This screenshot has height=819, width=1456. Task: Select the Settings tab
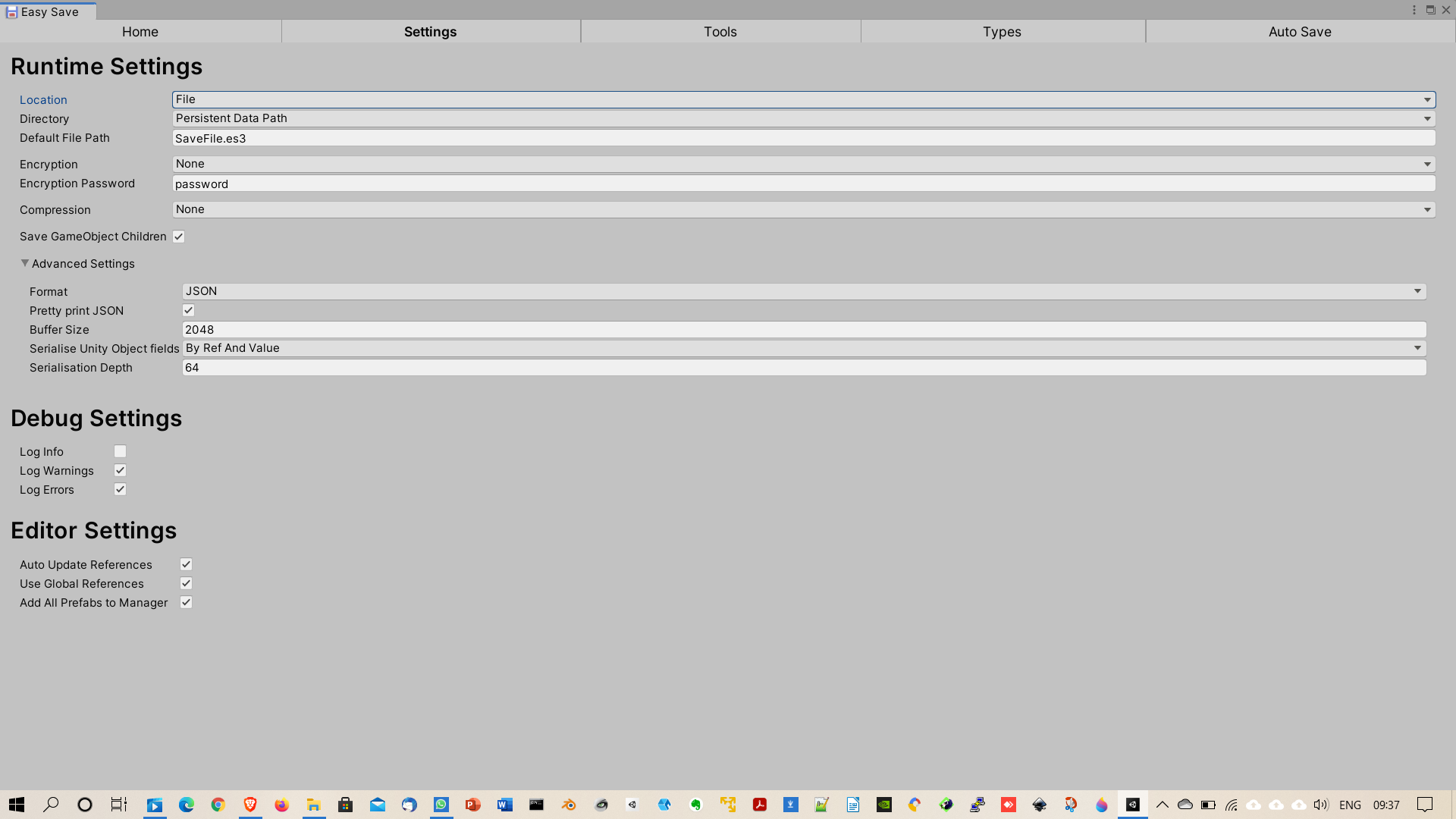point(430,32)
